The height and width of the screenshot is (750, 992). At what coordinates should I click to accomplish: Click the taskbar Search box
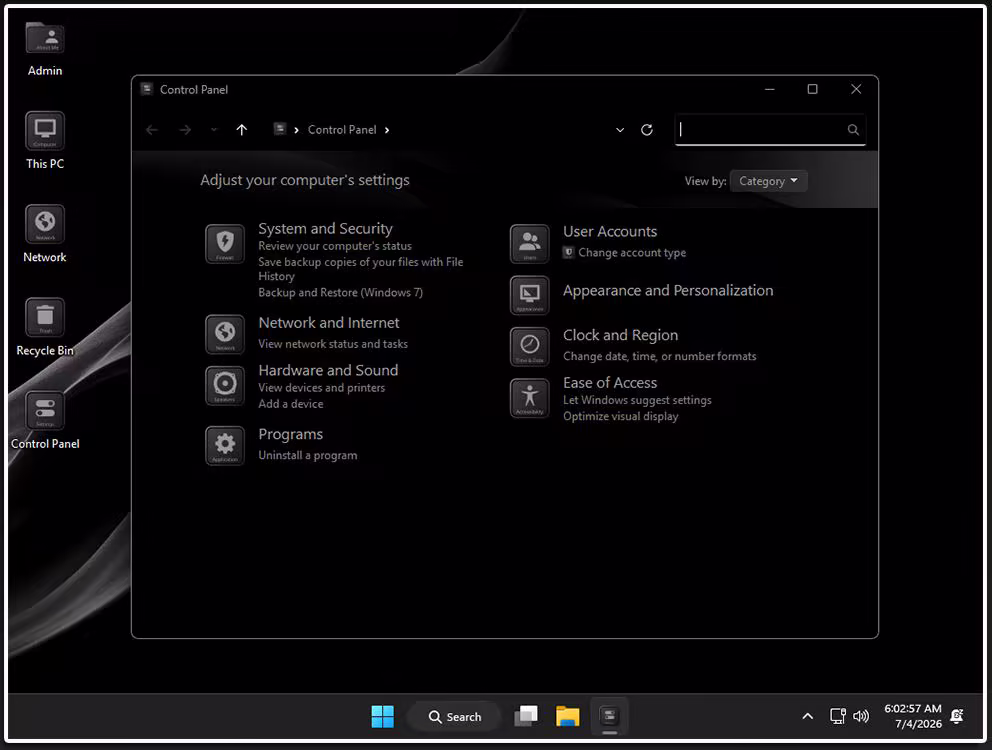tap(454, 716)
